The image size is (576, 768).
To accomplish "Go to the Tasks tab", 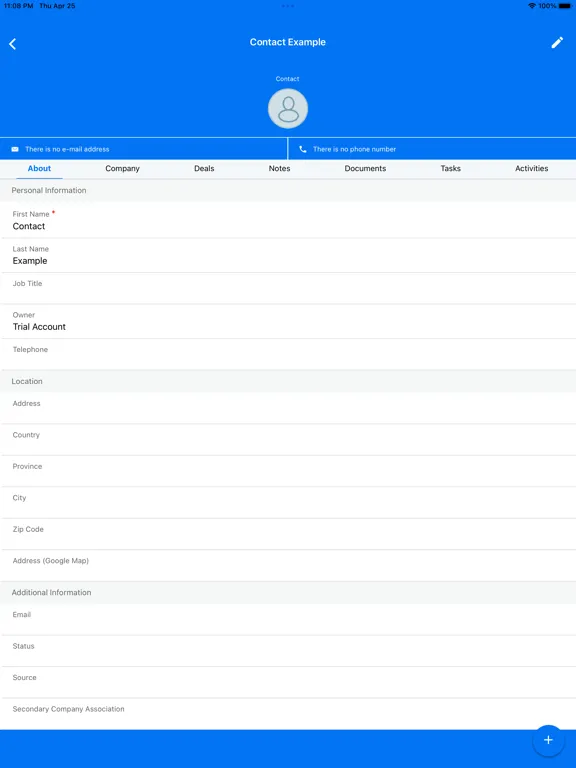I will point(451,168).
